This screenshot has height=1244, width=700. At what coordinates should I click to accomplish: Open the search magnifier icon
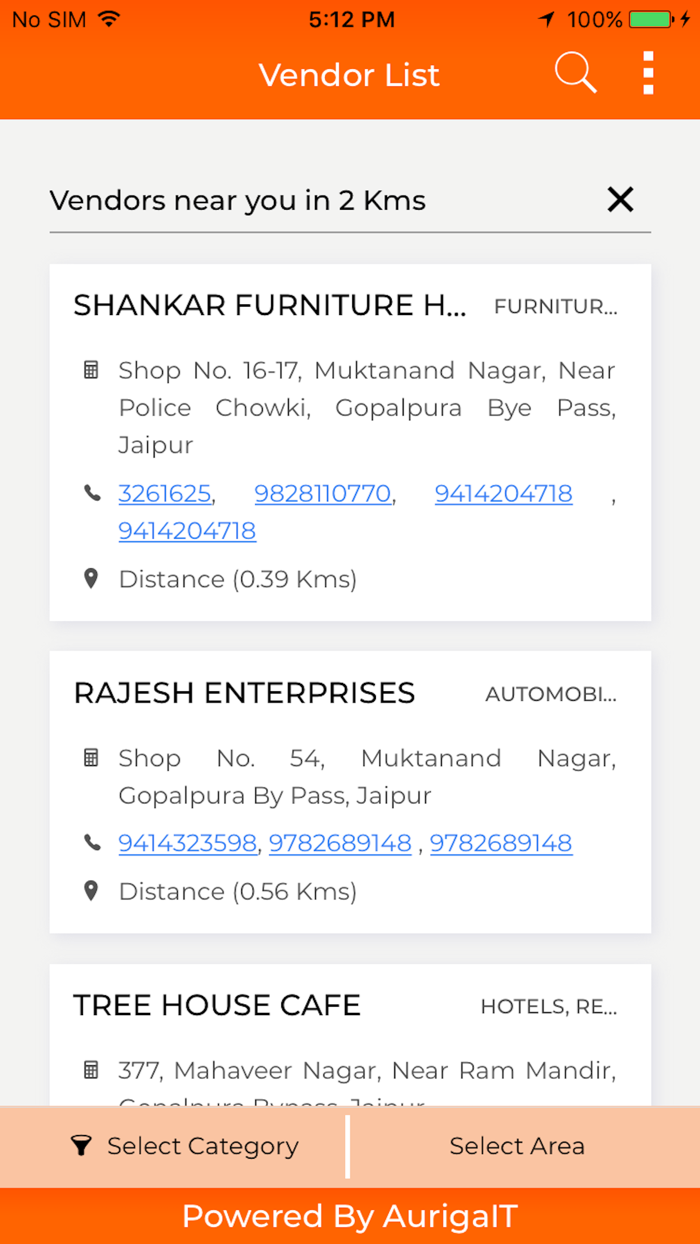click(575, 74)
